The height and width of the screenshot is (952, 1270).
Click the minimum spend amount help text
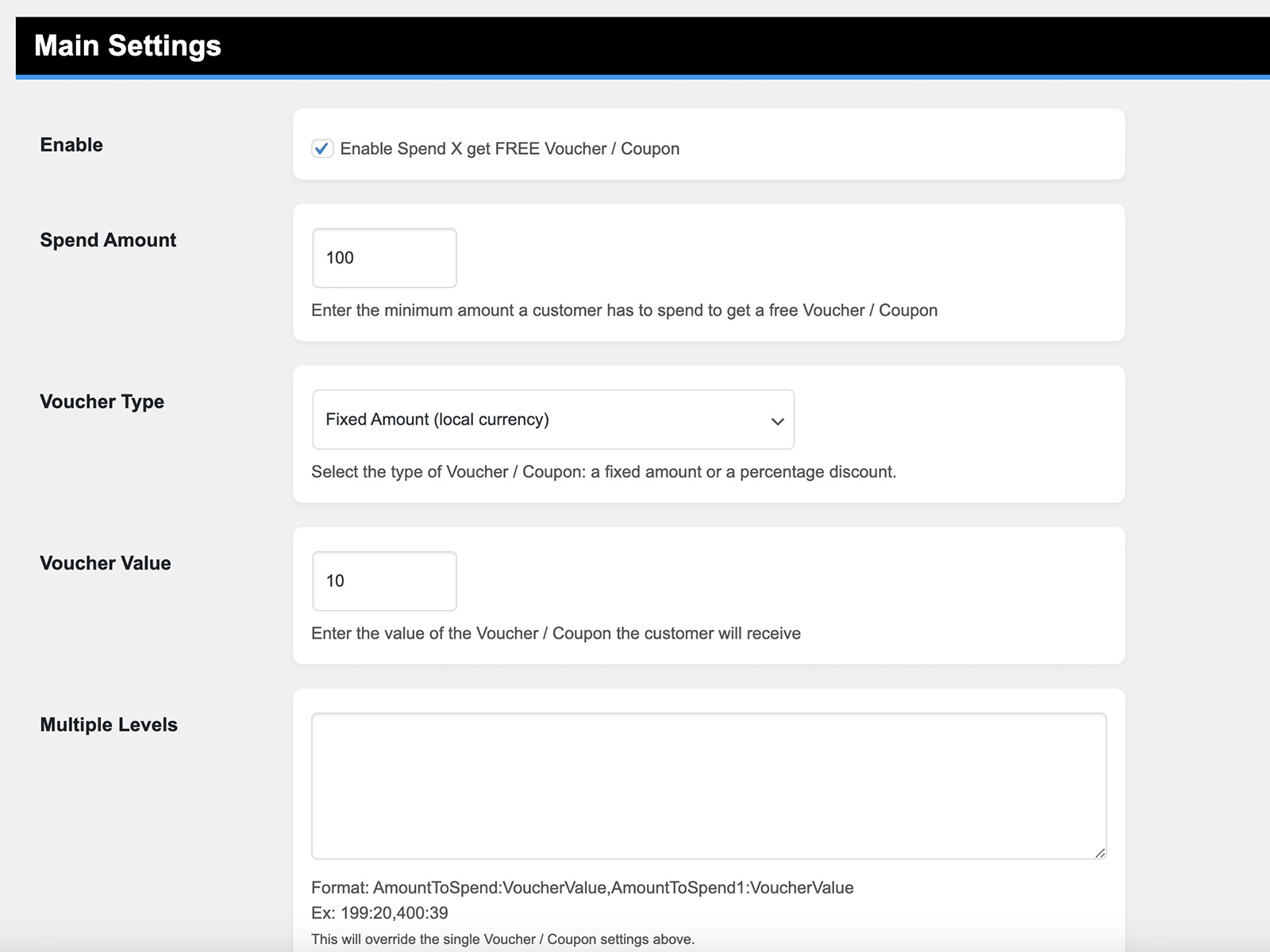[624, 310]
